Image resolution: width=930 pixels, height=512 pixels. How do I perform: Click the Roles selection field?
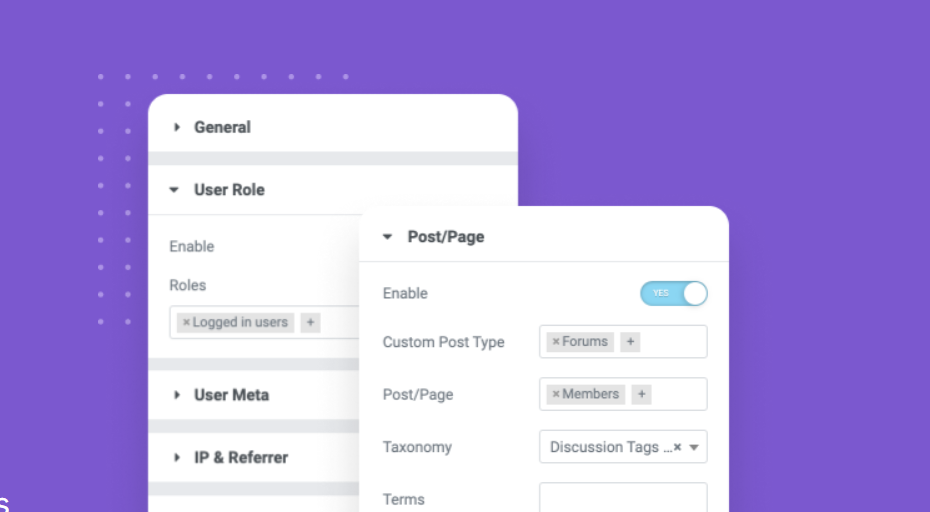(340, 323)
